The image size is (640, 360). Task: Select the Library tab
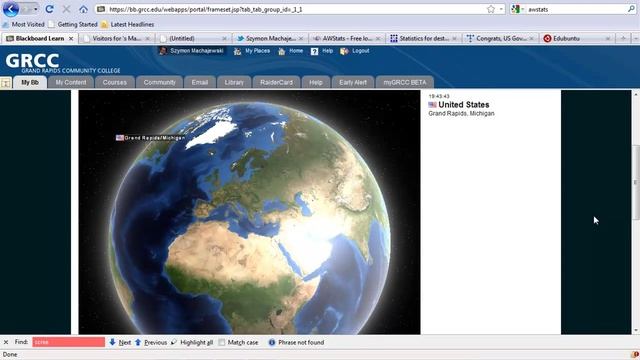(234, 82)
